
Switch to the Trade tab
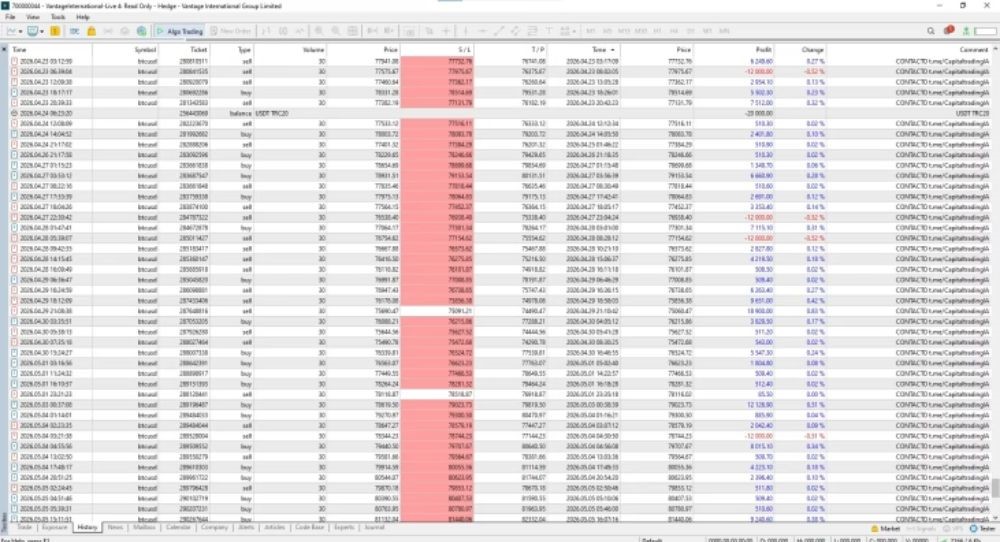pyautogui.click(x=24, y=528)
